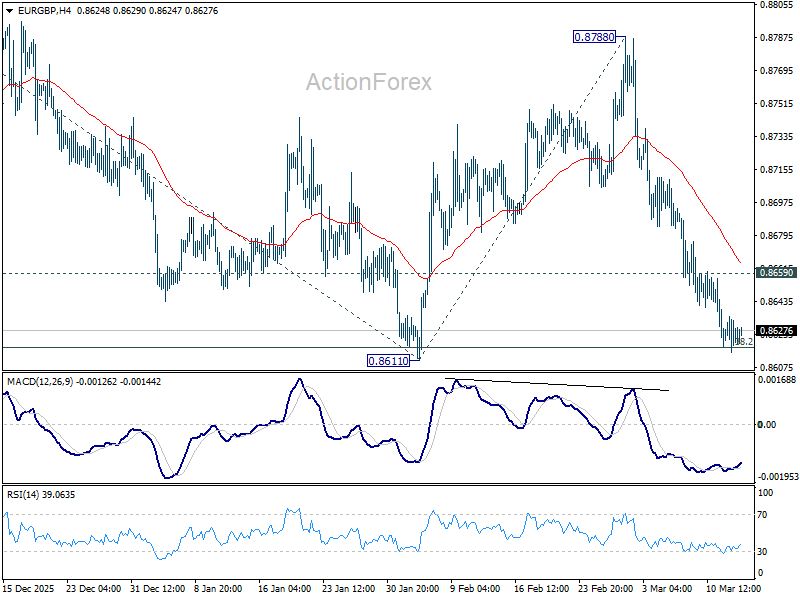
Task: Click the 23 Jan 12:00 time axis label
Action: tap(349, 588)
